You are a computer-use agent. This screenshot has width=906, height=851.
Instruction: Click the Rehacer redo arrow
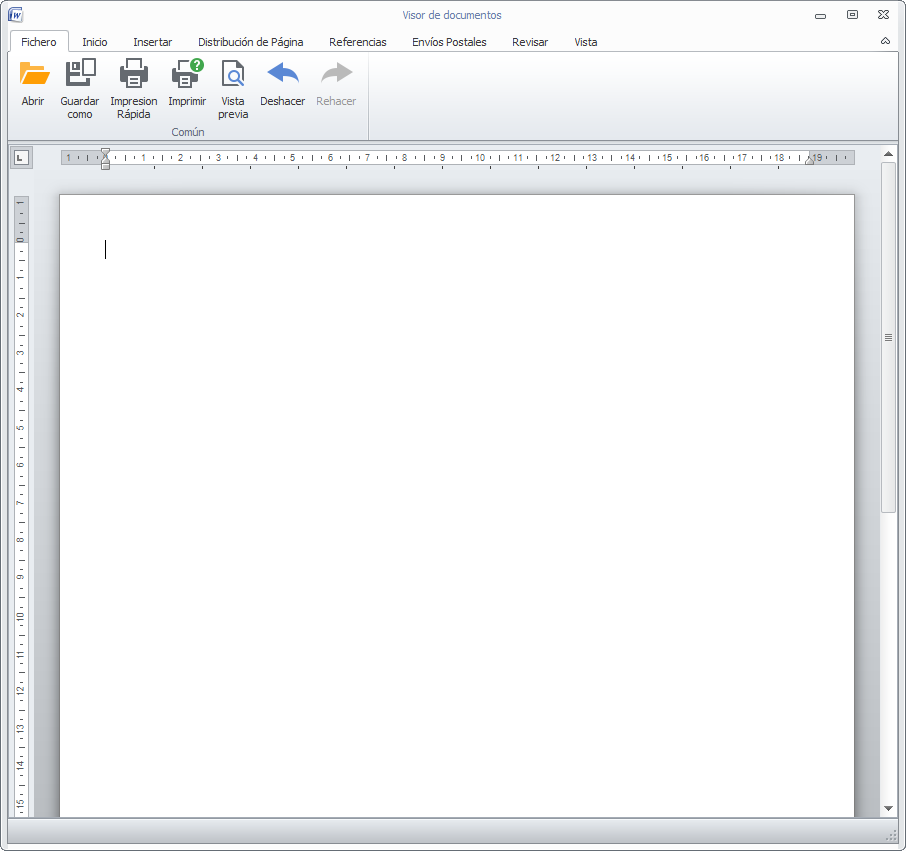(336, 74)
